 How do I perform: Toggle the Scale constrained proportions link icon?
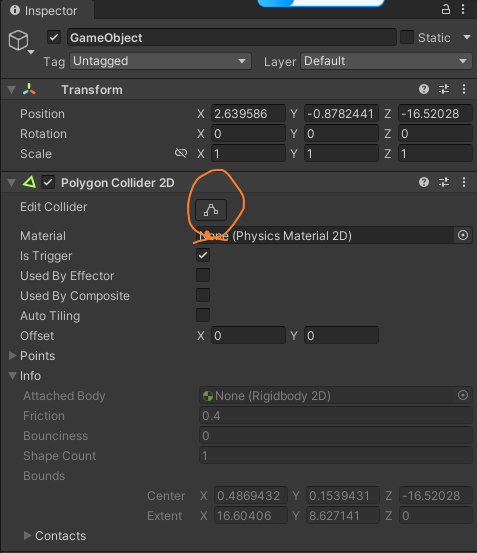pos(181,153)
